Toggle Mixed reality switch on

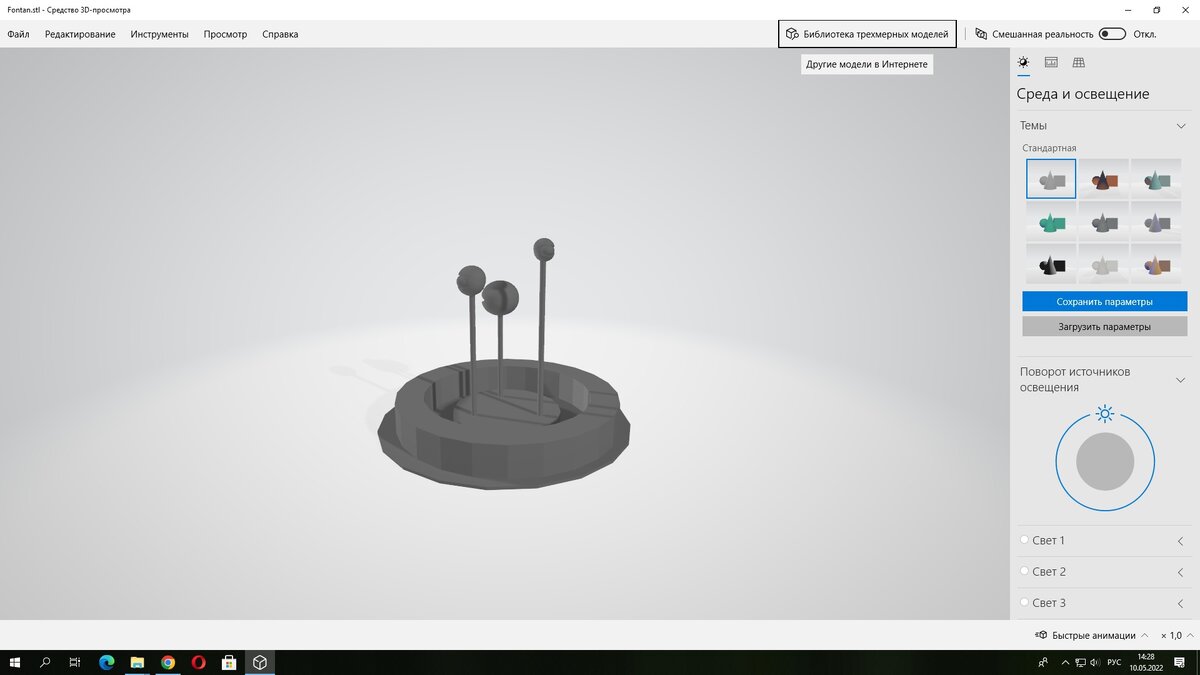pyautogui.click(x=1112, y=34)
